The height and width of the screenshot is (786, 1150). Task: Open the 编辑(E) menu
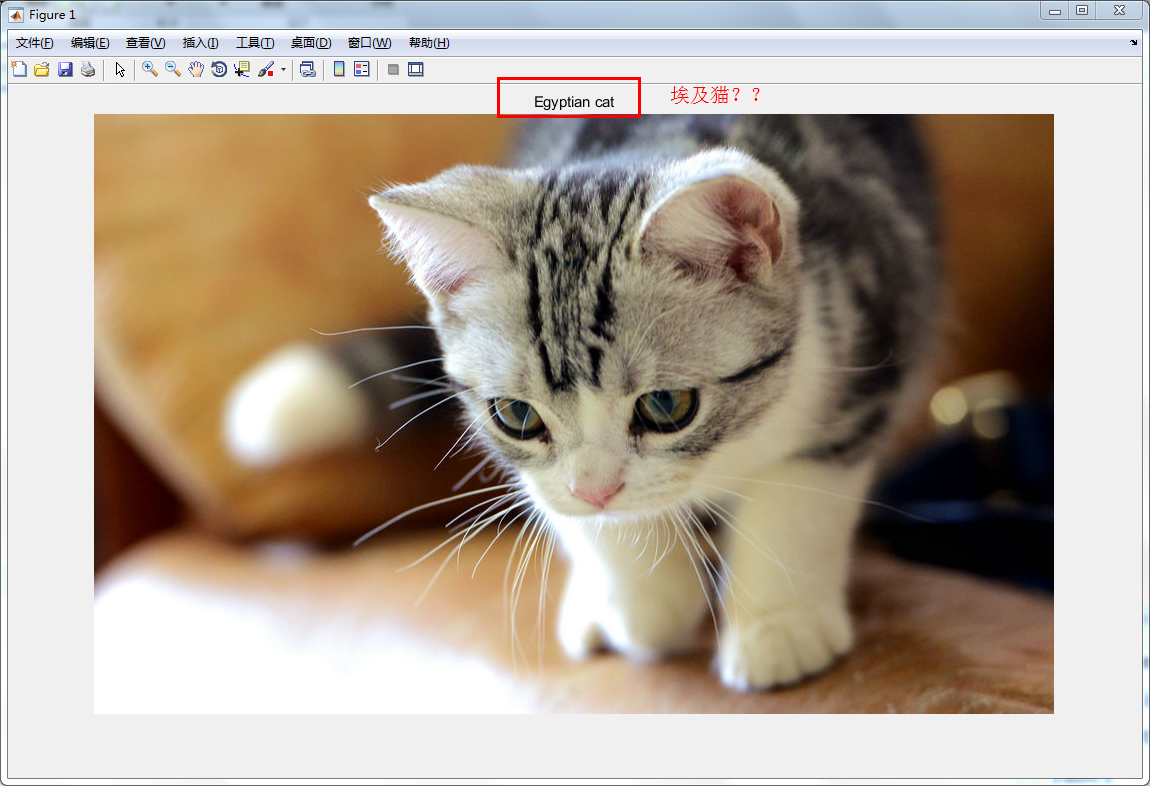click(90, 43)
